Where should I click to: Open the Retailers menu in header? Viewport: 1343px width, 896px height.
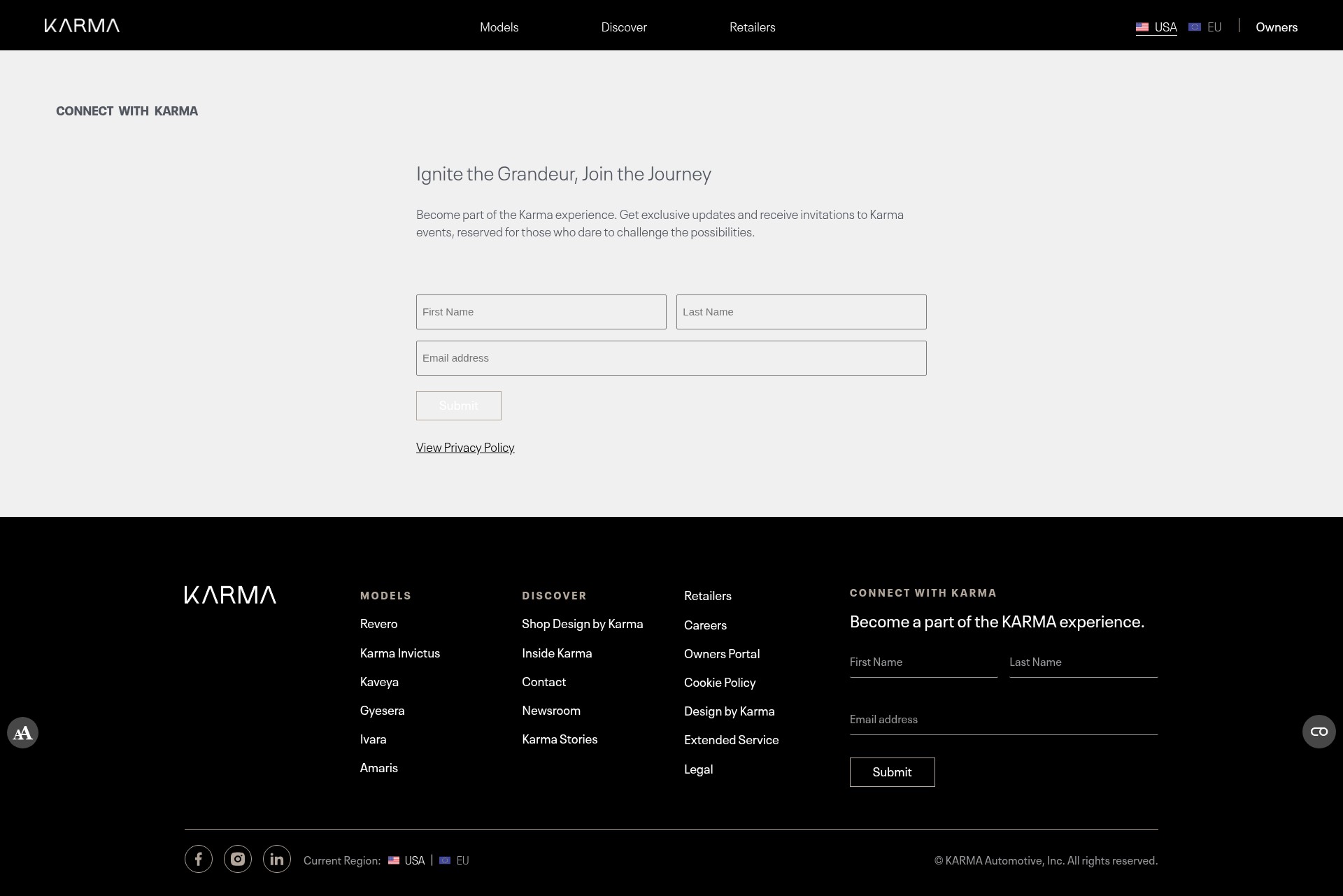pyautogui.click(x=753, y=27)
